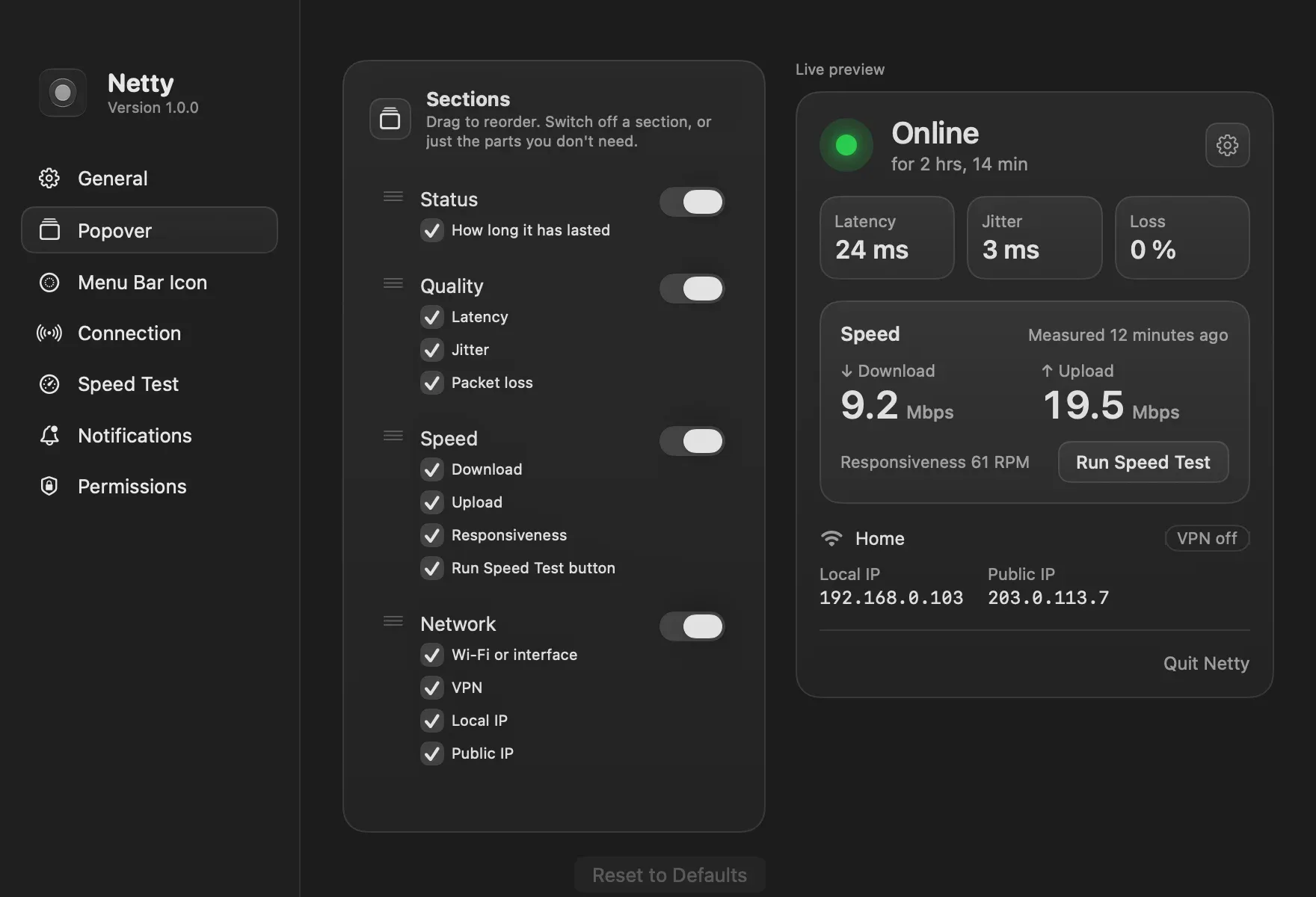Uncheck the VPN checkbox
This screenshot has width=1316, height=897.
coord(432,688)
